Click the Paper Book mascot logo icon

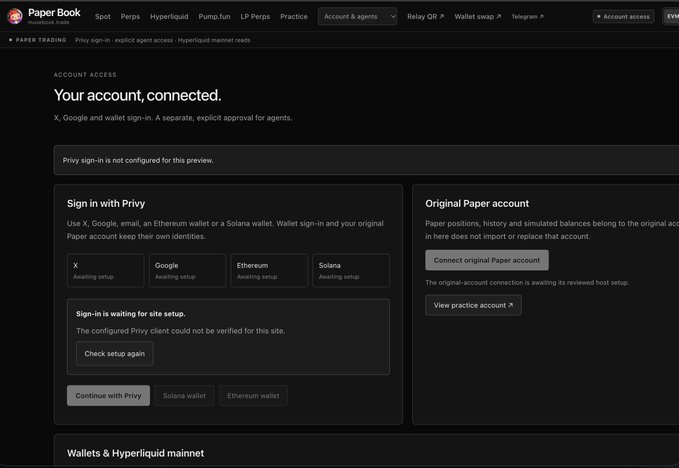(15, 16)
